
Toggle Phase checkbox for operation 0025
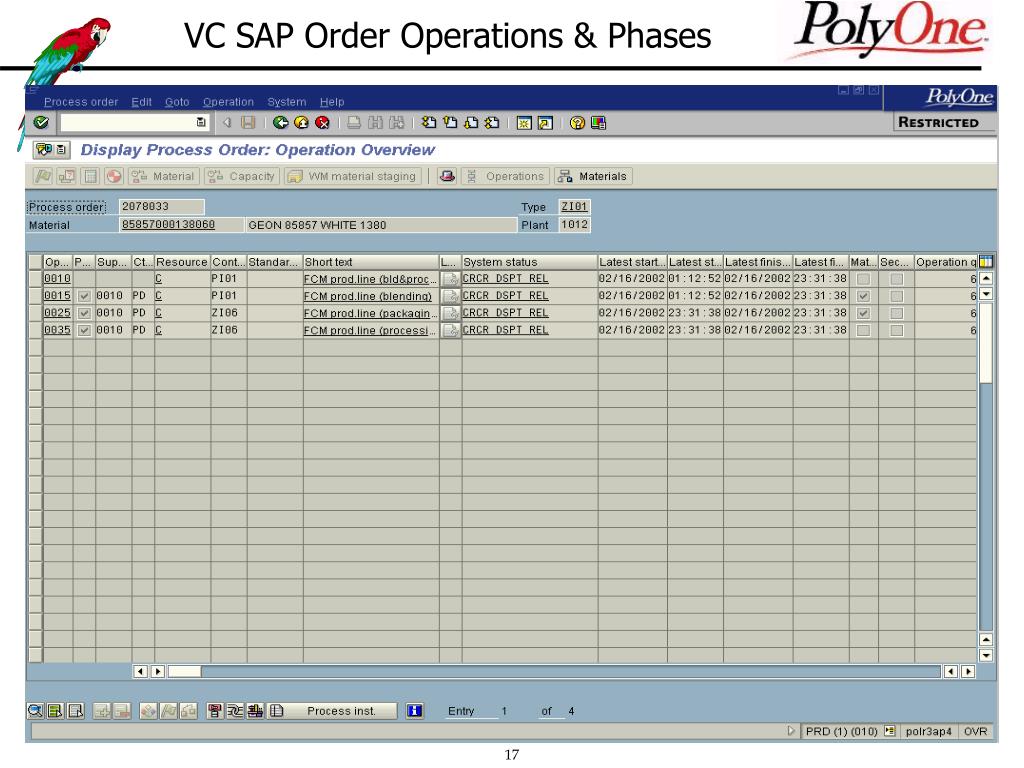pos(84,313)
